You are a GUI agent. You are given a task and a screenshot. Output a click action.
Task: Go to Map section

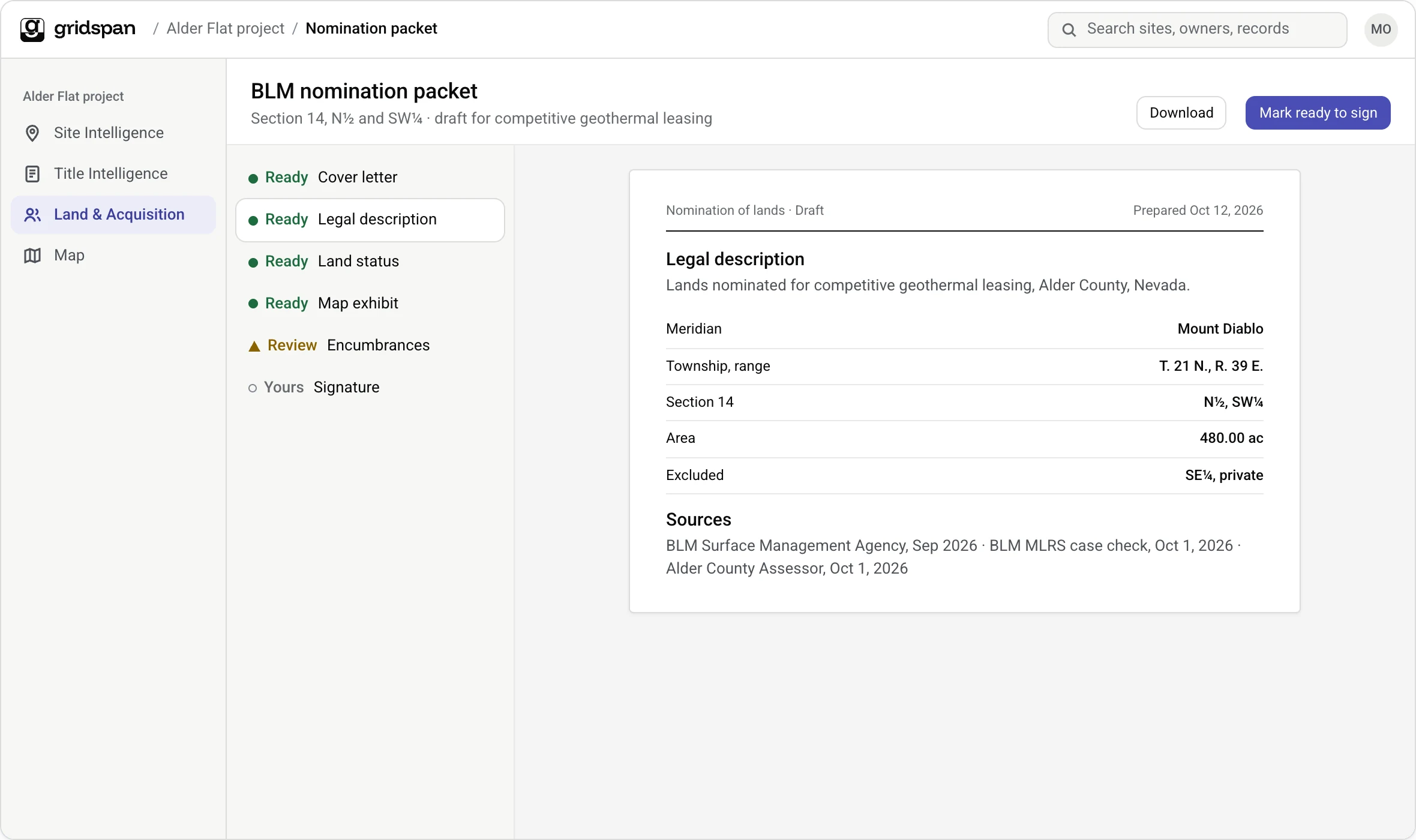click(113, 256)
